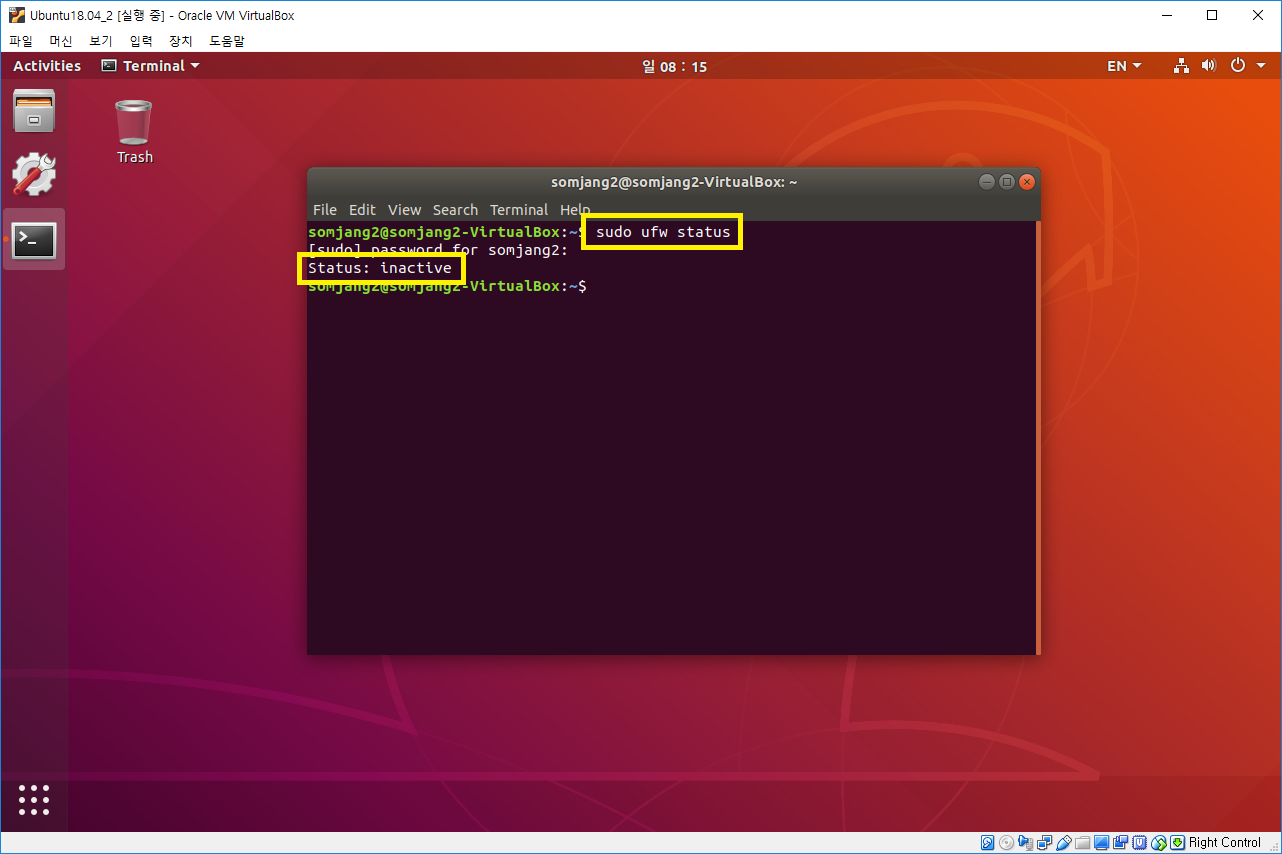Viewport: 1282px width, 854px height.
Task: Open the Show Applications grid
Action: pyautogui.click(x=34, y=800)
